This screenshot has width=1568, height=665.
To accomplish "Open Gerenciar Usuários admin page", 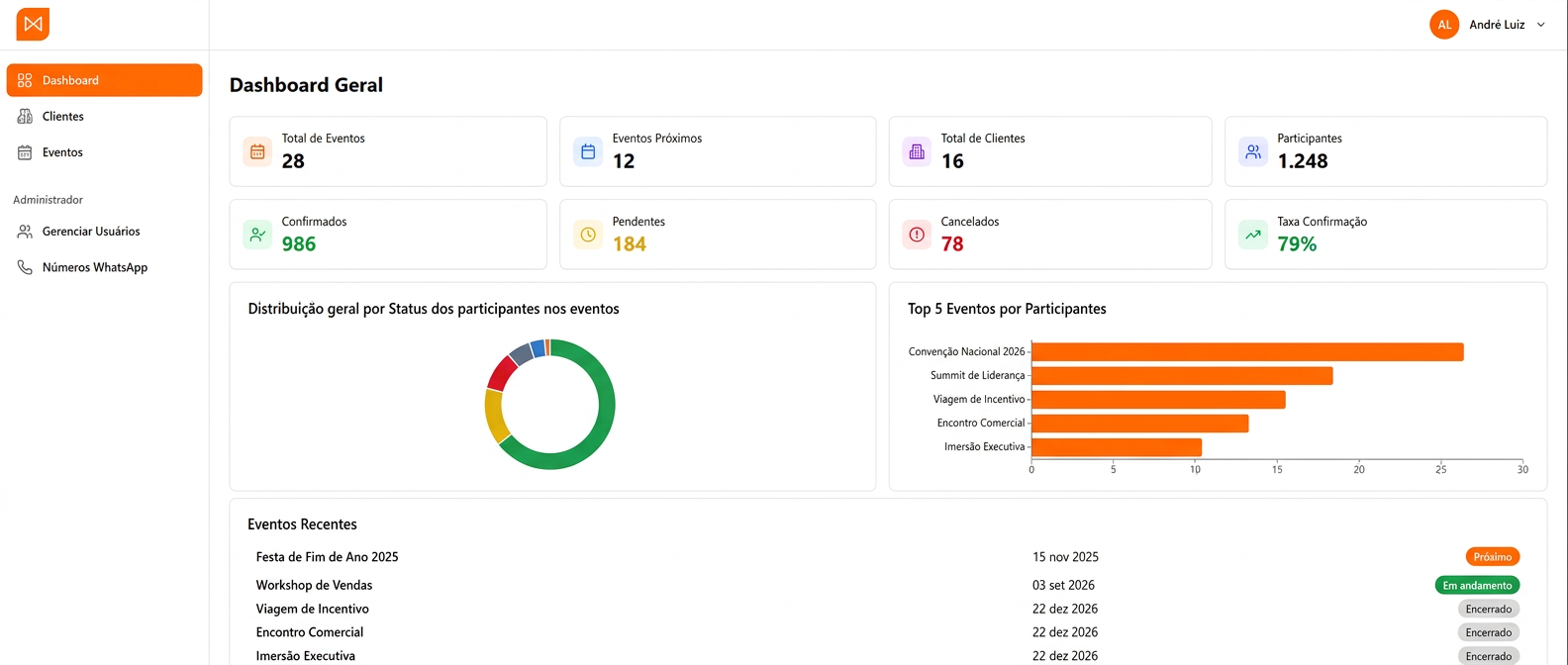I will (104, 232).
